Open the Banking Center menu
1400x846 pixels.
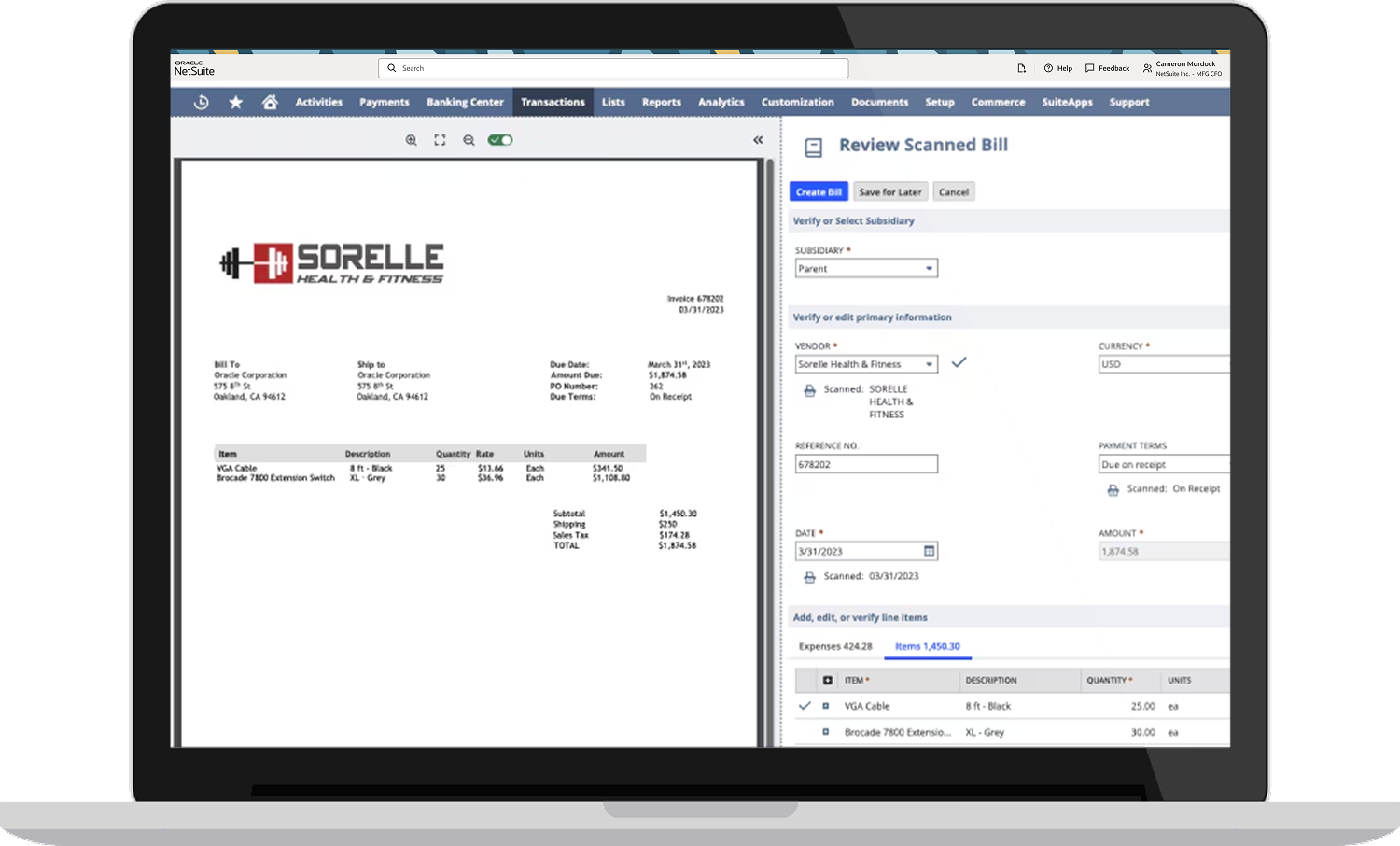465,103
